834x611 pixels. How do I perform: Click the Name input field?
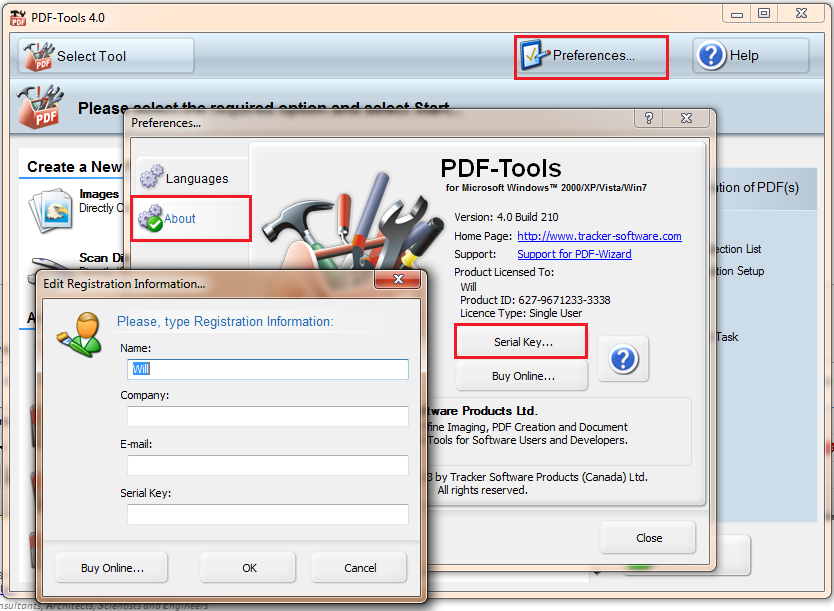(268, 369)
